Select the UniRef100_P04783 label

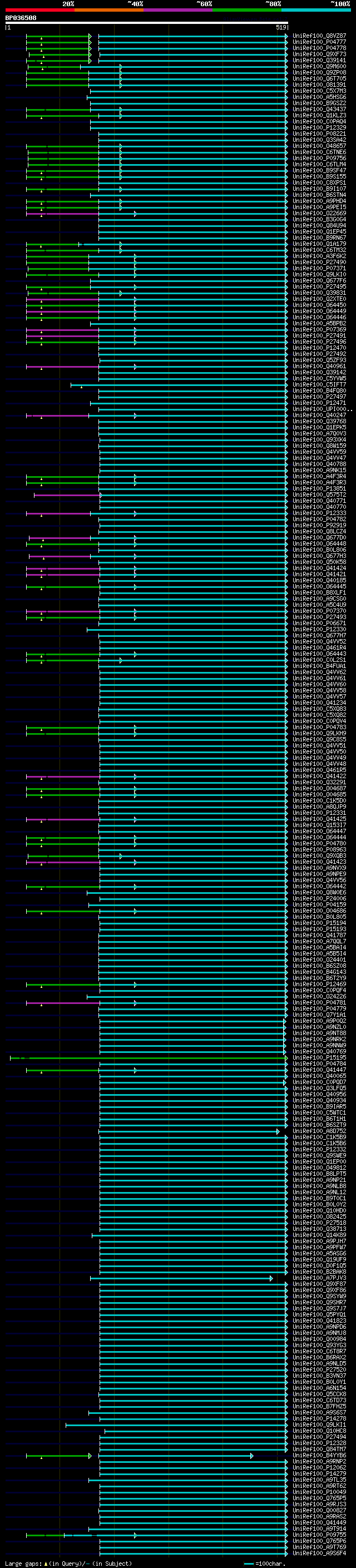click(x=319, y=728)
